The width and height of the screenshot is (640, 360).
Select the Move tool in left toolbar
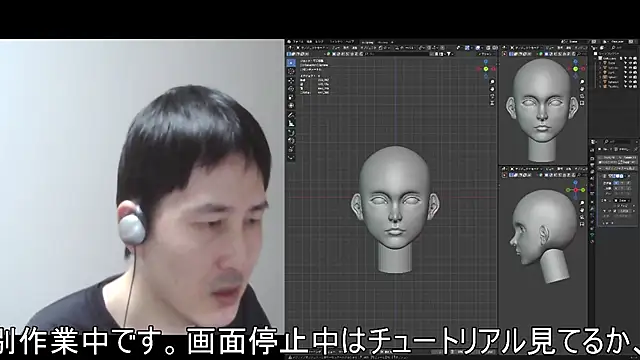pos(291,80)
